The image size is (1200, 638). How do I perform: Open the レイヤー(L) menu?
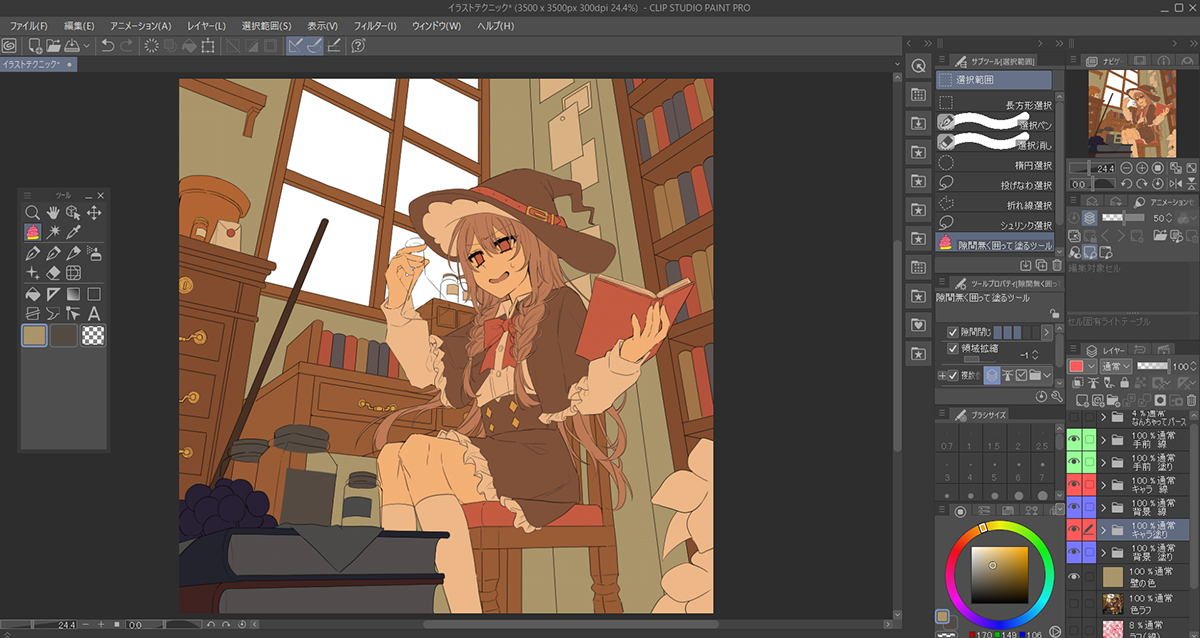(x=206, y=25)
